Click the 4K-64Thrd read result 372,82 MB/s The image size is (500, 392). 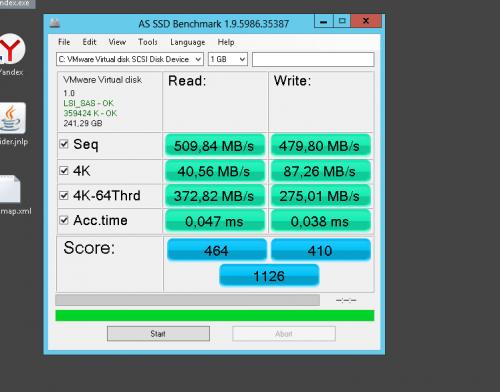pyautogui.click(x=215, y=196)
